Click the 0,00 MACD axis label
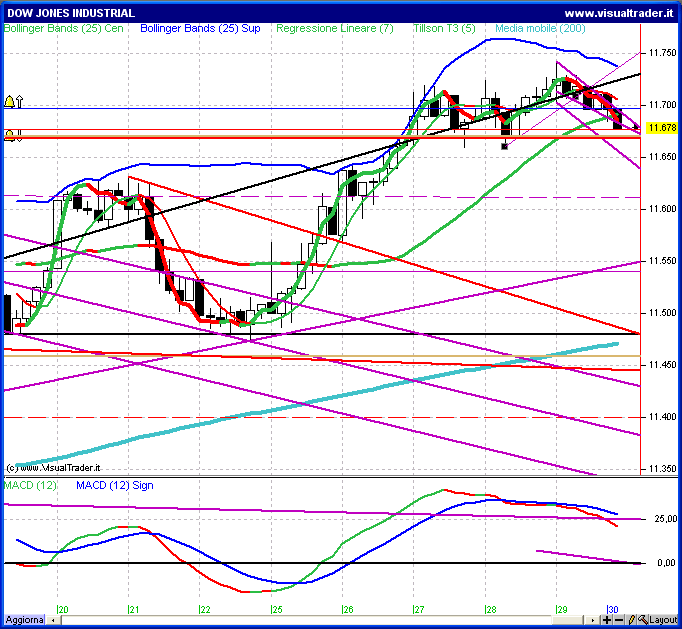Screen dimensions: 682x629 coord(667,563)
